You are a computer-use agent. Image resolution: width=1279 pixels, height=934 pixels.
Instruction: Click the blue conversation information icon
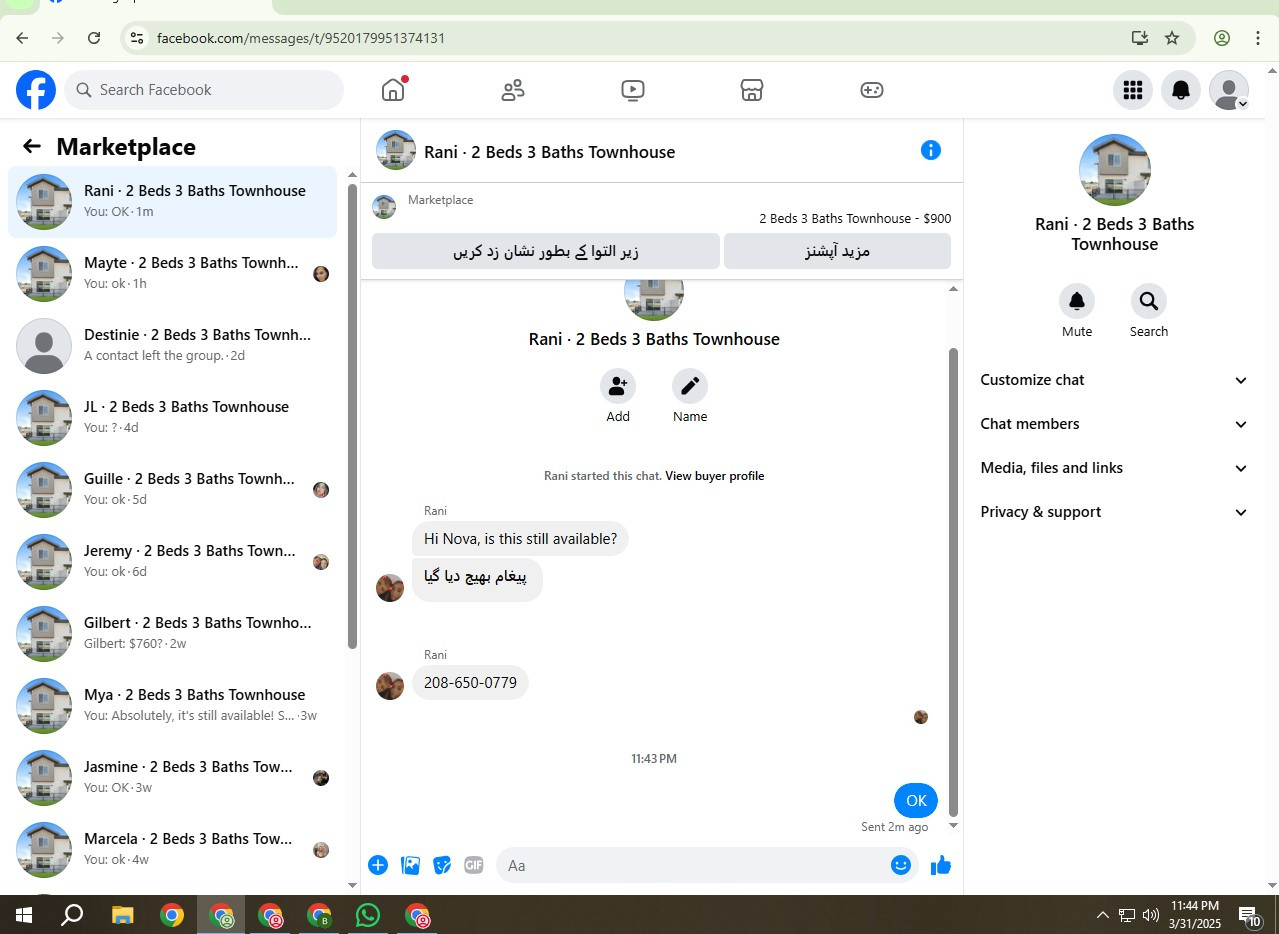pyautogui.click(x=931, y=150)
